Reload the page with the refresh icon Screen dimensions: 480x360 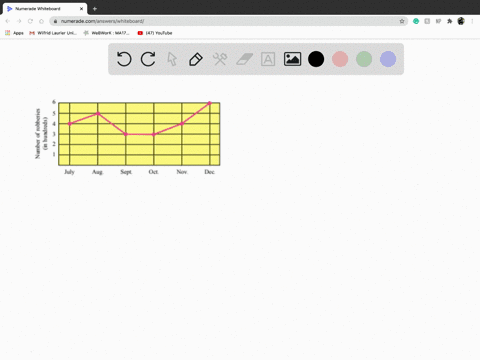(30, 21)
